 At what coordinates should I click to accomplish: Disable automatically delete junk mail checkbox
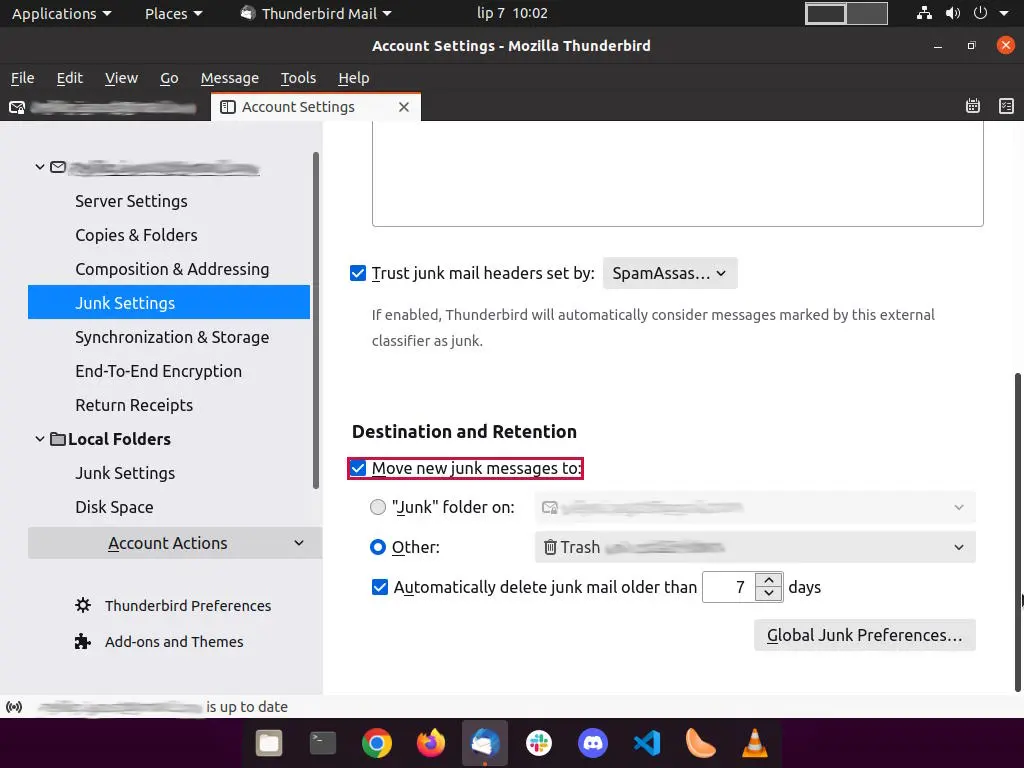(x=380, y=587)
